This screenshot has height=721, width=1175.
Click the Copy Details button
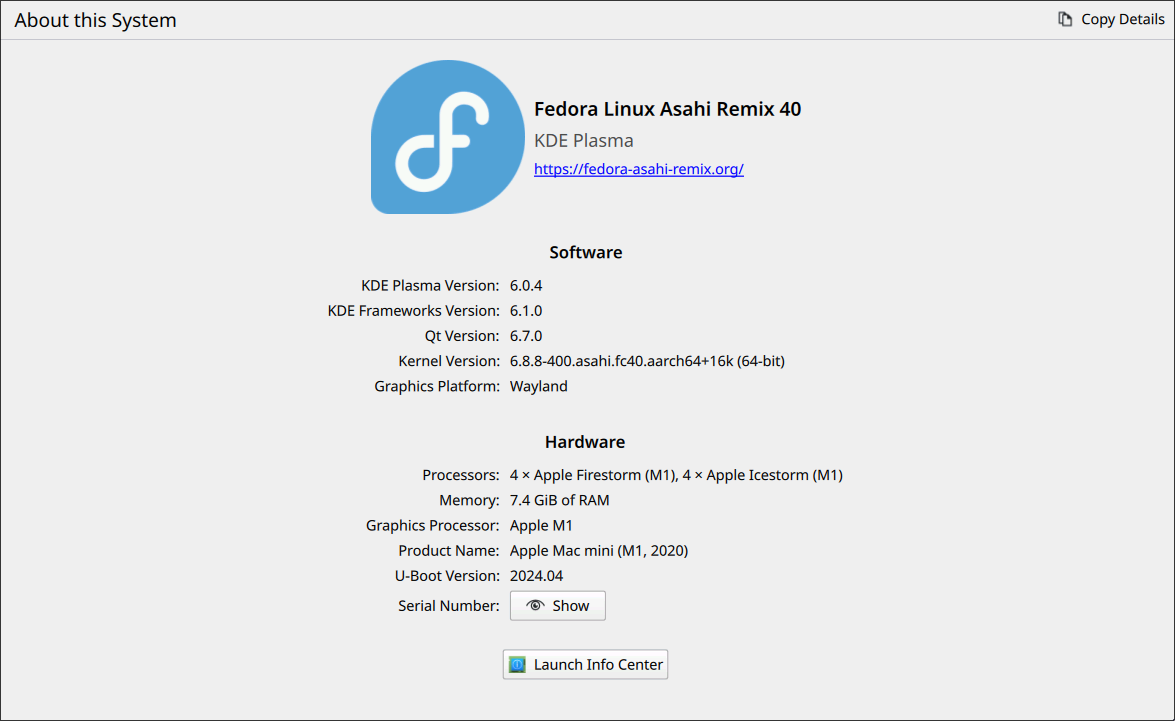coord(1111,19)
